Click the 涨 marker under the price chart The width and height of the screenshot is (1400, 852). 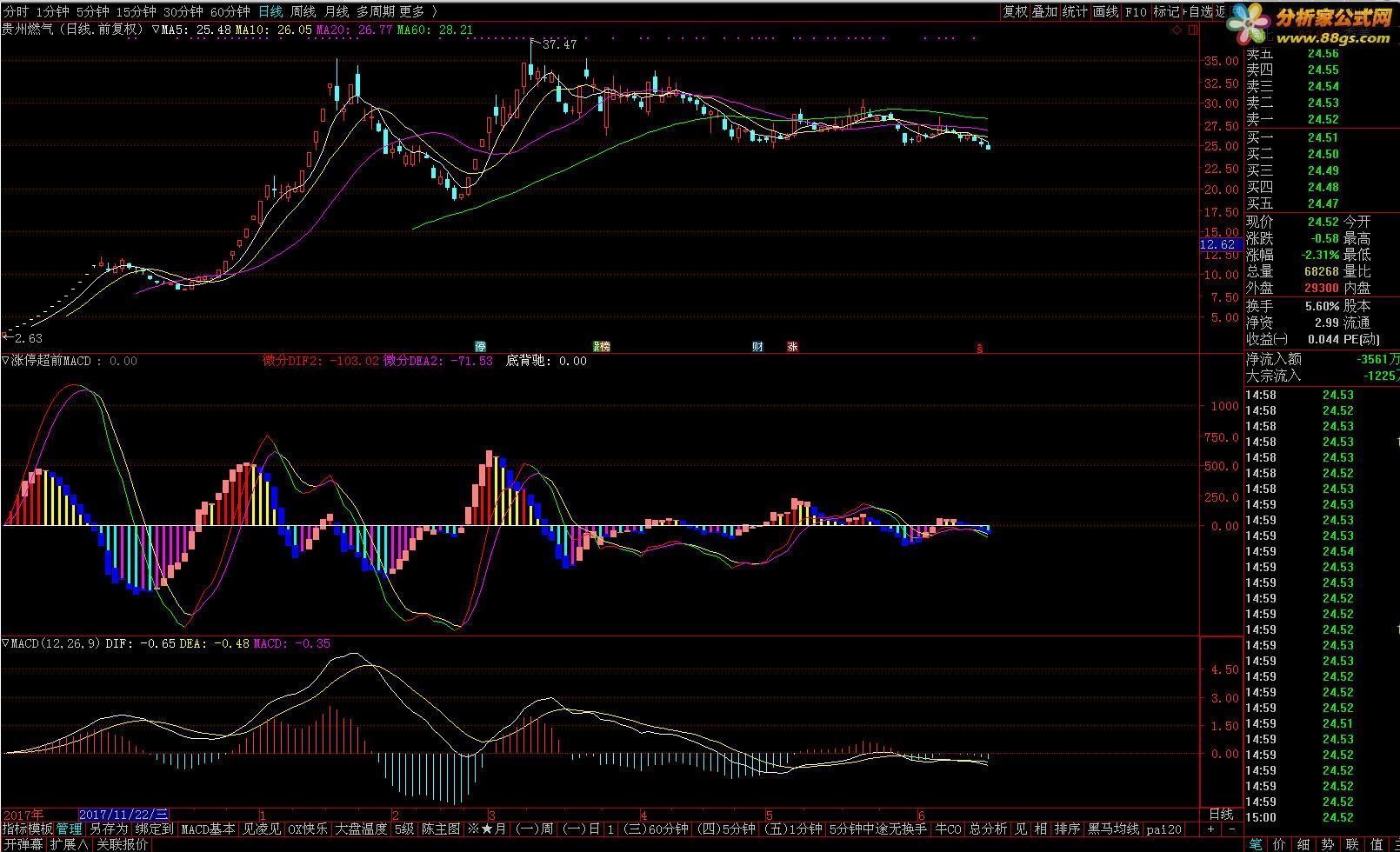tap(792, 346)
